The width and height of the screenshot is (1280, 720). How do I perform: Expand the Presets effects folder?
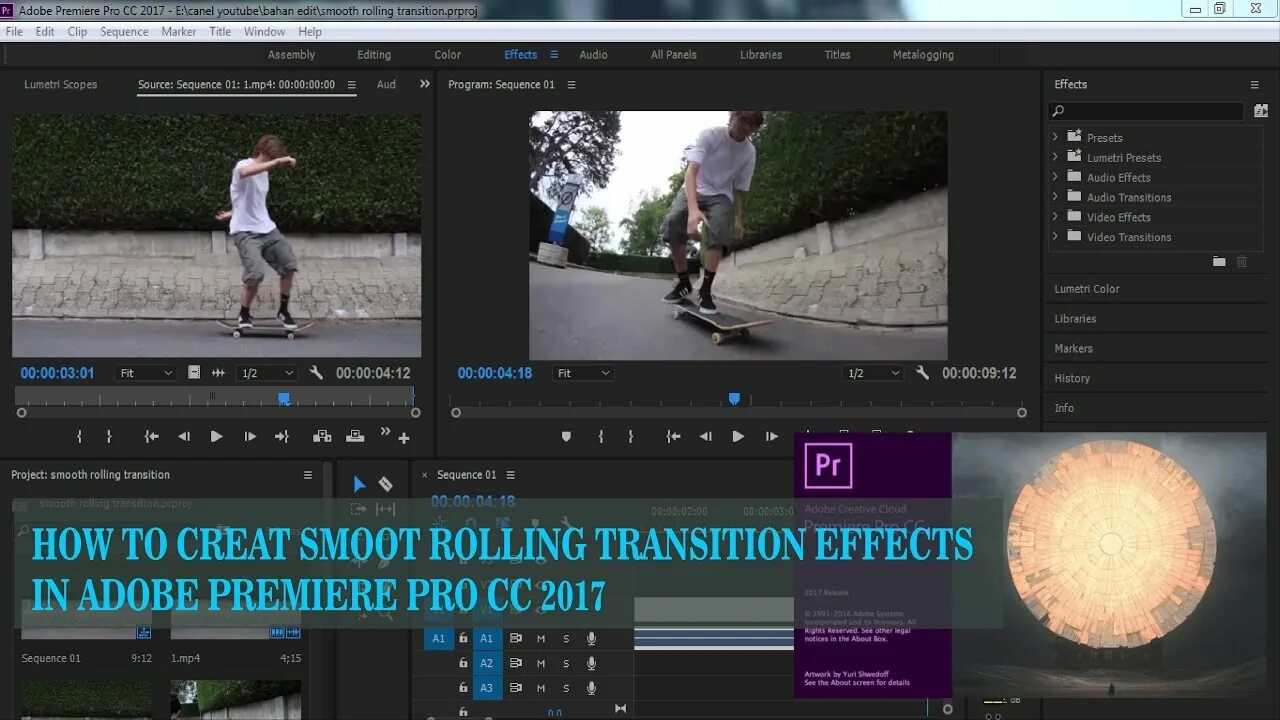click(x=1055, y=137)
